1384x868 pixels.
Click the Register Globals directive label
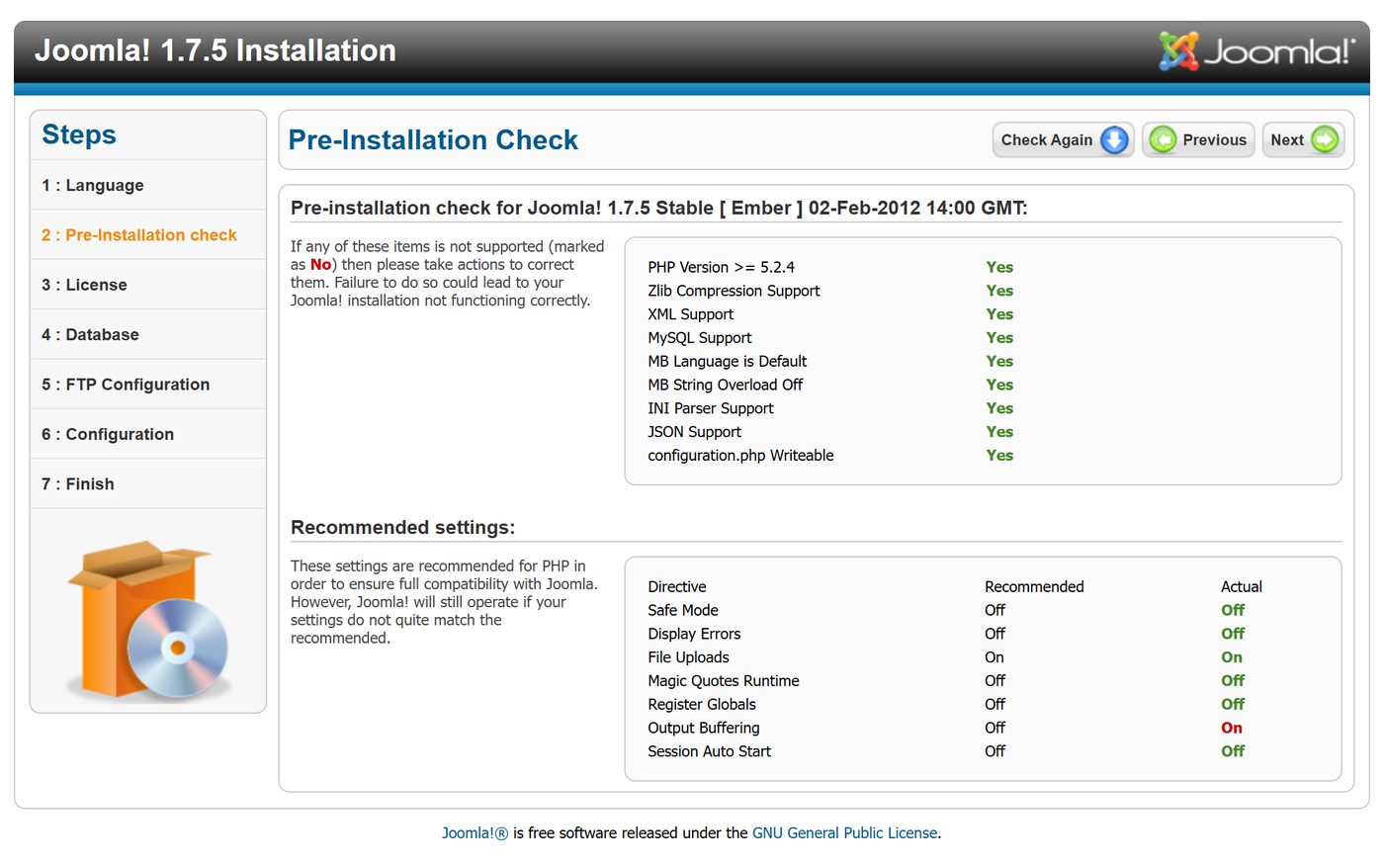(702, 705)
